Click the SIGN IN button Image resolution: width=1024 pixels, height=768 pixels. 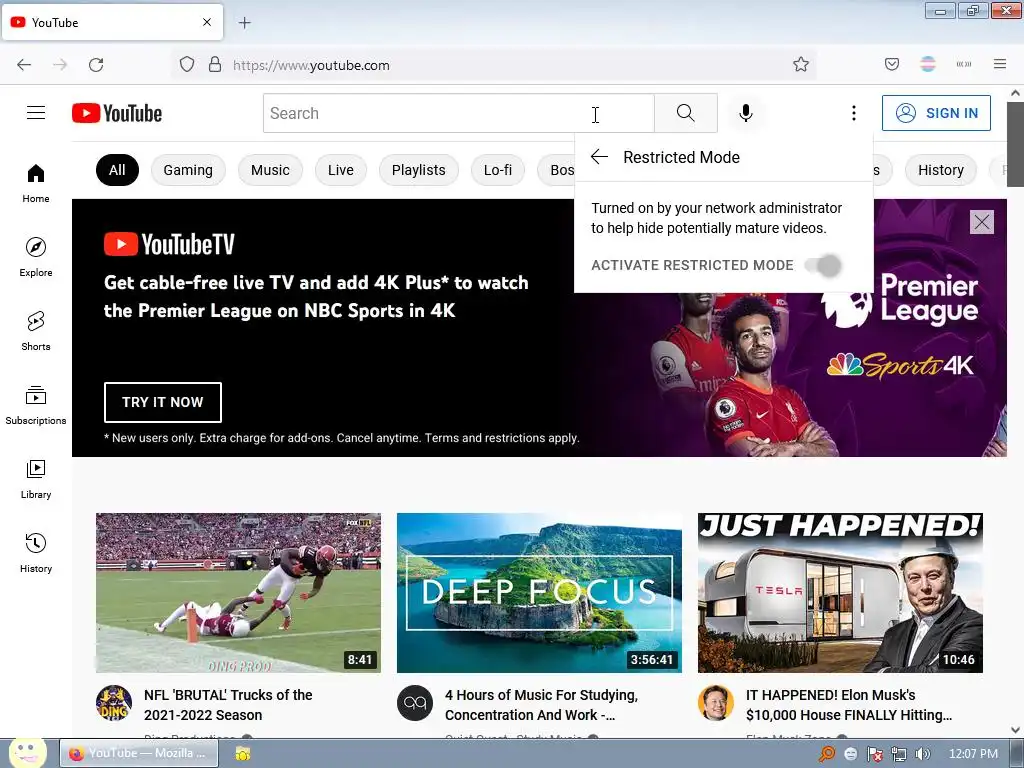click(x=936, y=113)
